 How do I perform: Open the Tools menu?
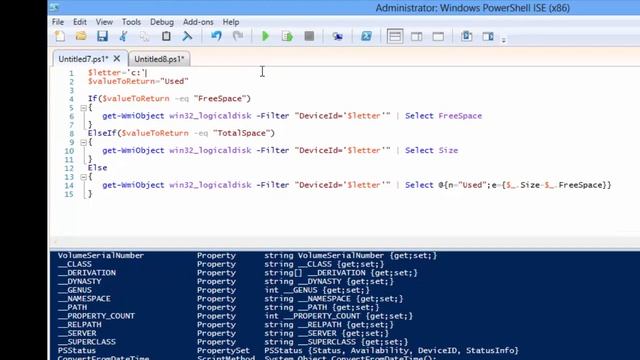(131, 22)
